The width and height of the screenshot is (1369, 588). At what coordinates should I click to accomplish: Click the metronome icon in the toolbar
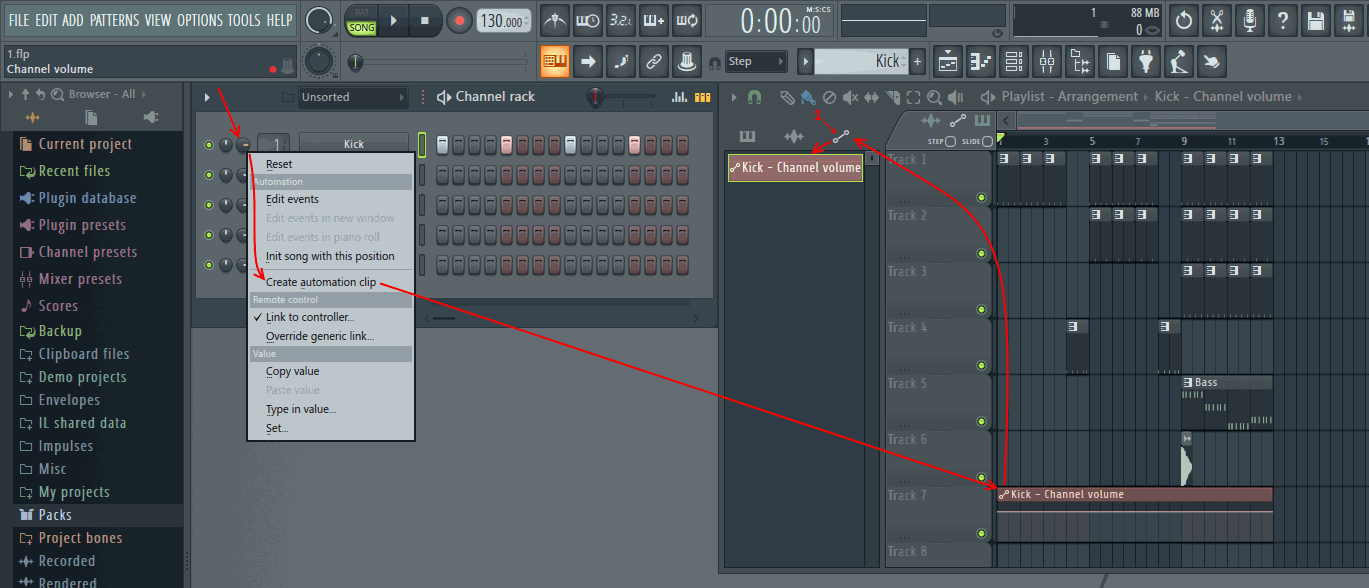tap(554, 20)
